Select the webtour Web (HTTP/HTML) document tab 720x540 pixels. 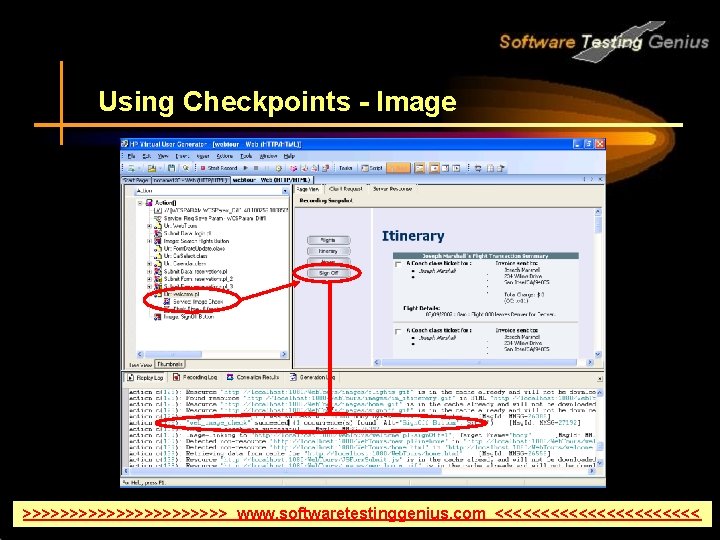pyautogui.click(x=271, y=180)
